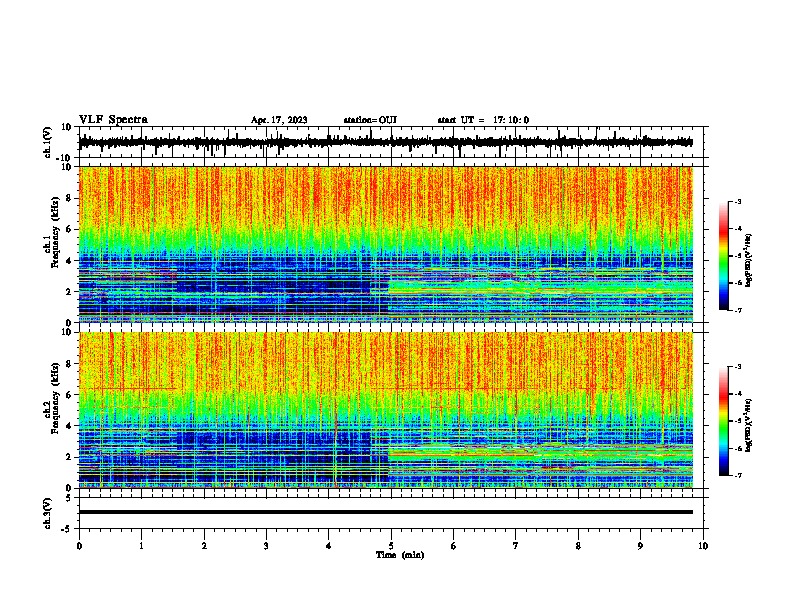Click the time axis tick label '2'
Screen dimensions: 792x612
click(x=204, y=545)
